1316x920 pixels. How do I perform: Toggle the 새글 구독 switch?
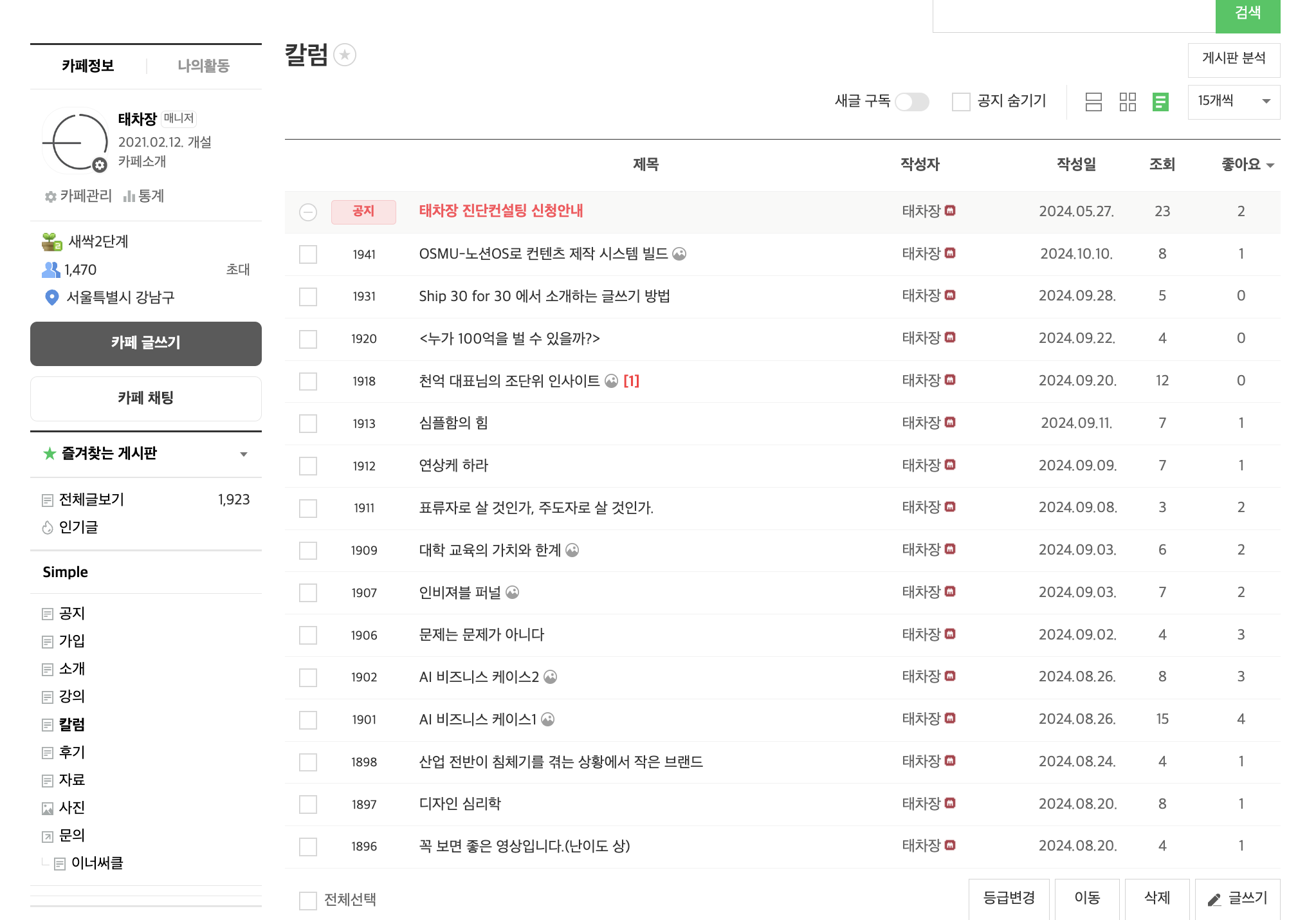pos(912,102)
